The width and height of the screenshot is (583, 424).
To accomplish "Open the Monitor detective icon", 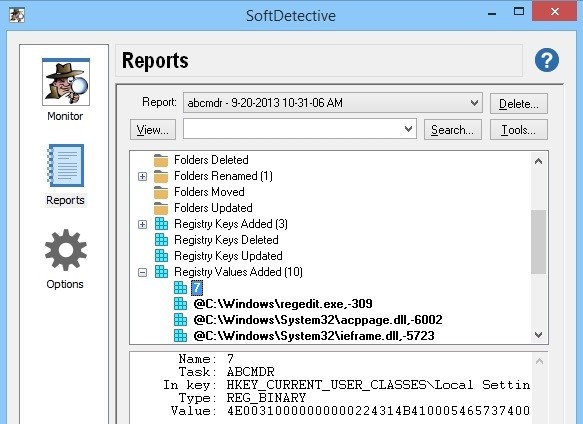I will [66, 82].
